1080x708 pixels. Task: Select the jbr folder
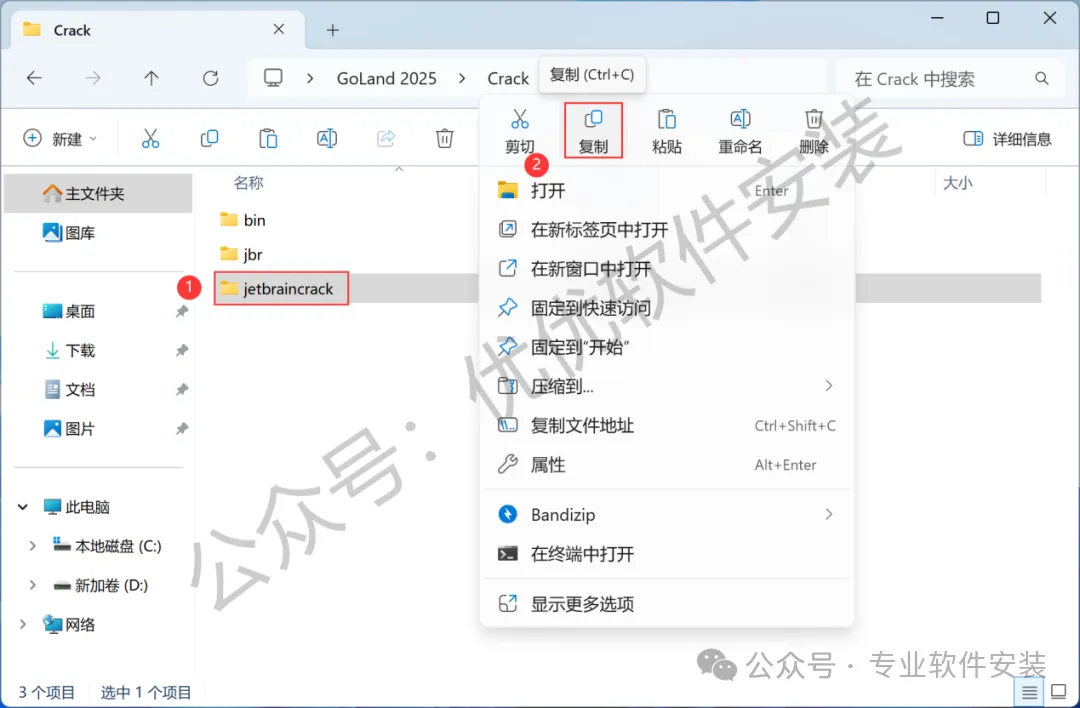click(x=241, y=254)
